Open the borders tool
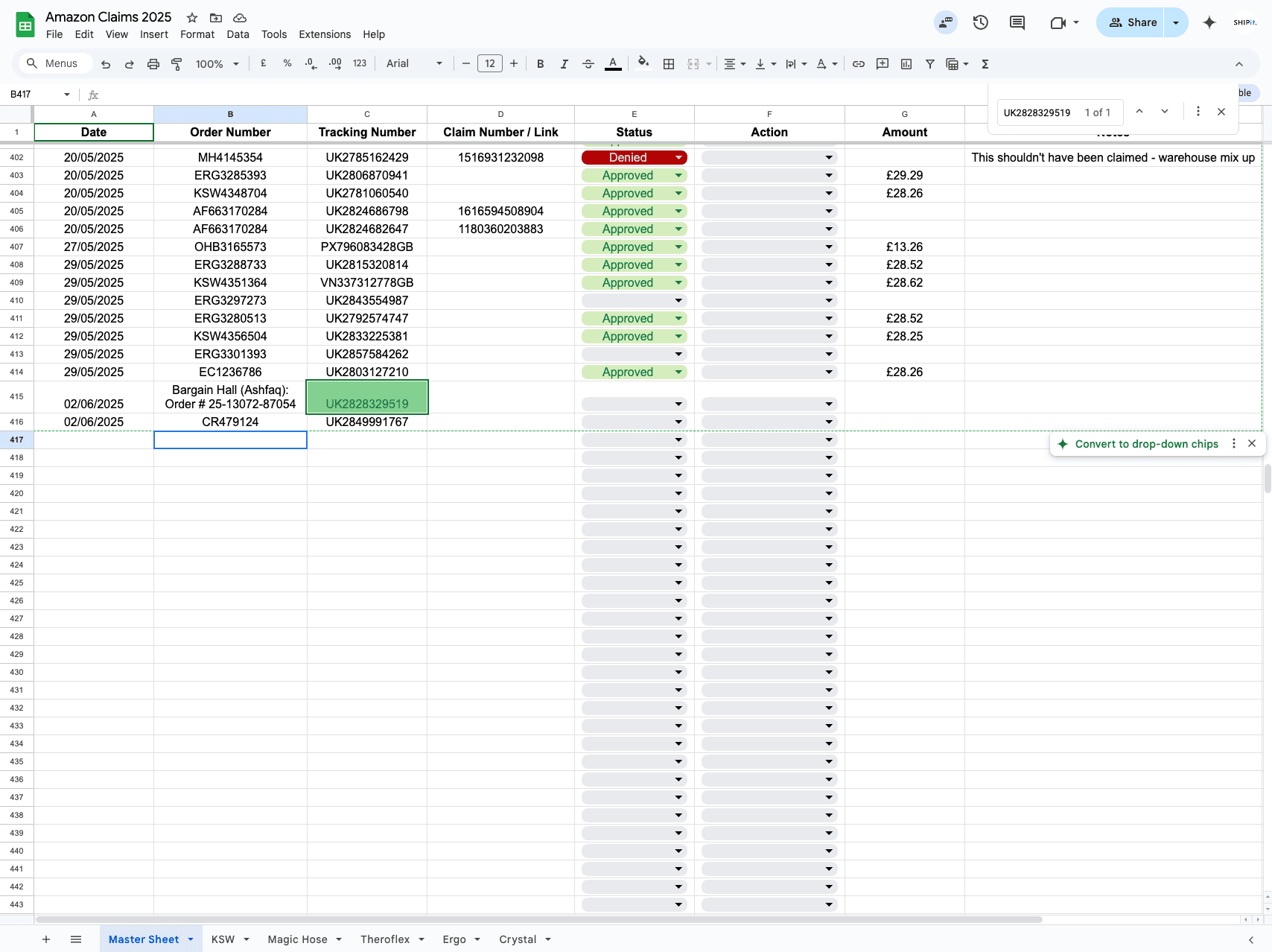Viewport: 1272px width, 952px height. pyautogui.click(x=669, y=64)
